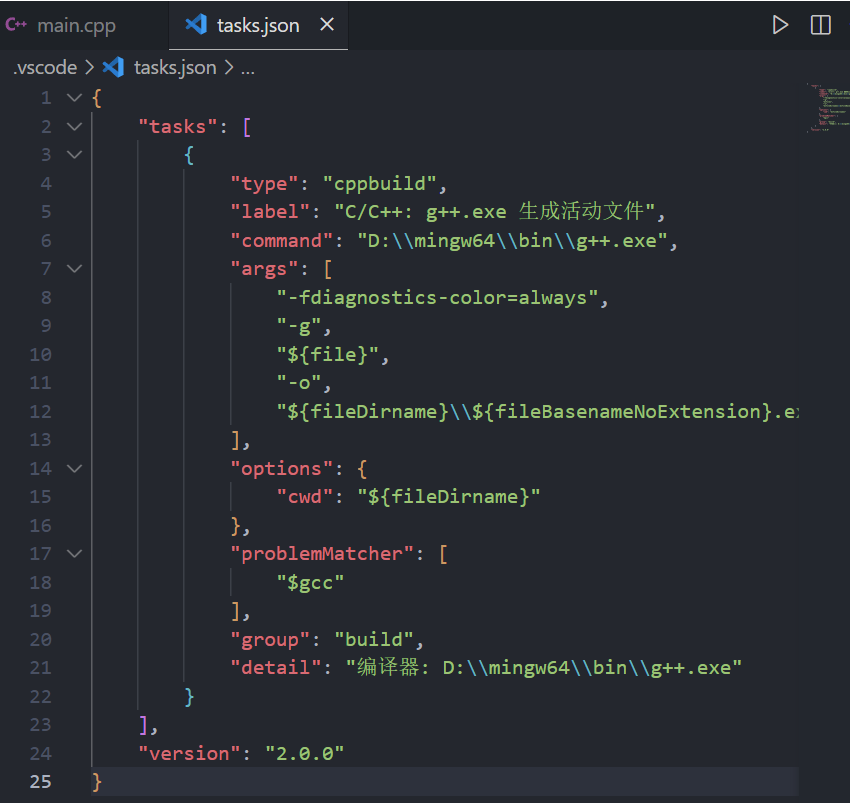Click the "command" key on line 6
The width and height of the screenshot is (850, 803).
click(x=282, y=241)
